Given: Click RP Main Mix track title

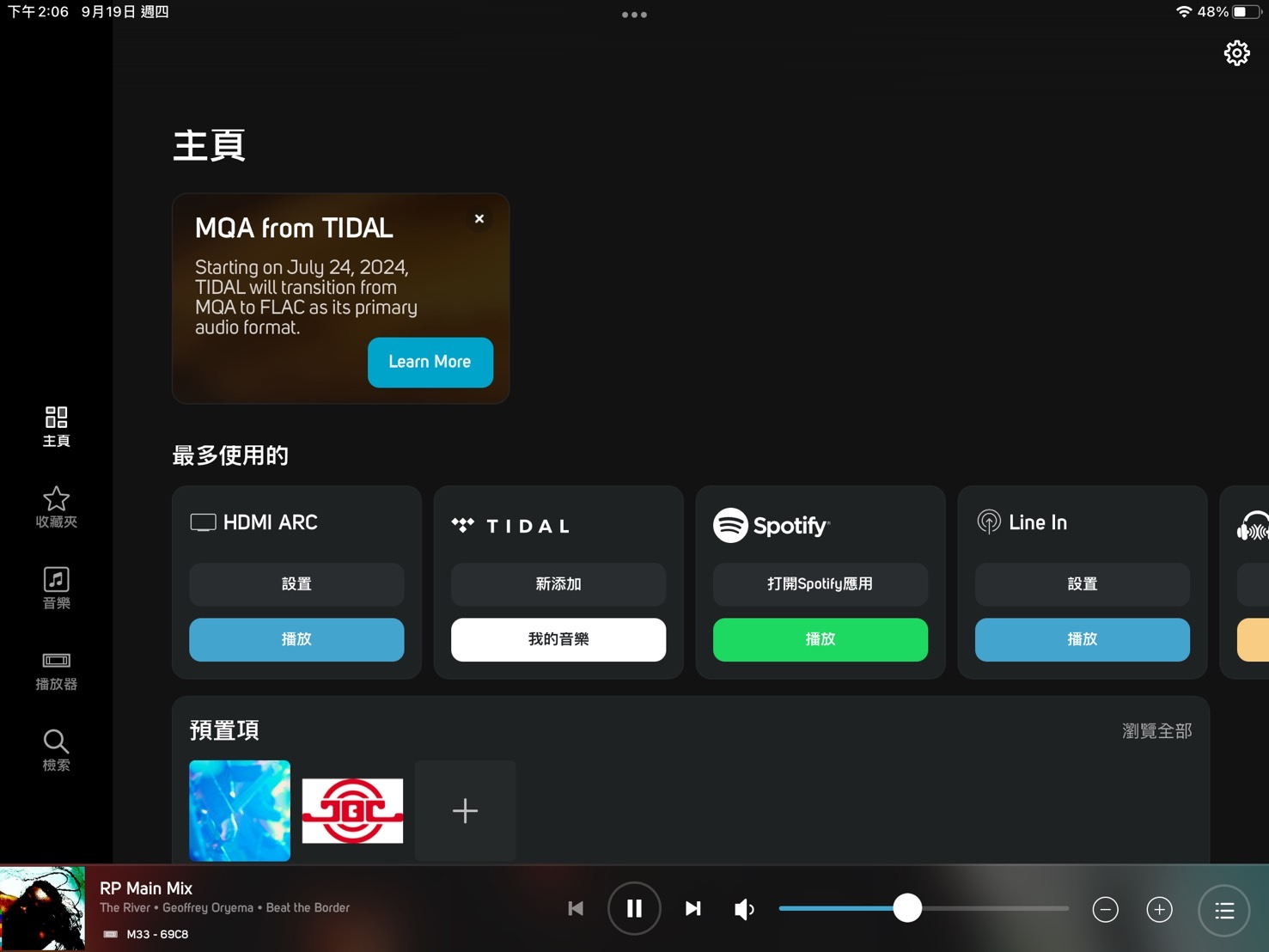Looking at the screenshot, I should (x=146, y=888).
